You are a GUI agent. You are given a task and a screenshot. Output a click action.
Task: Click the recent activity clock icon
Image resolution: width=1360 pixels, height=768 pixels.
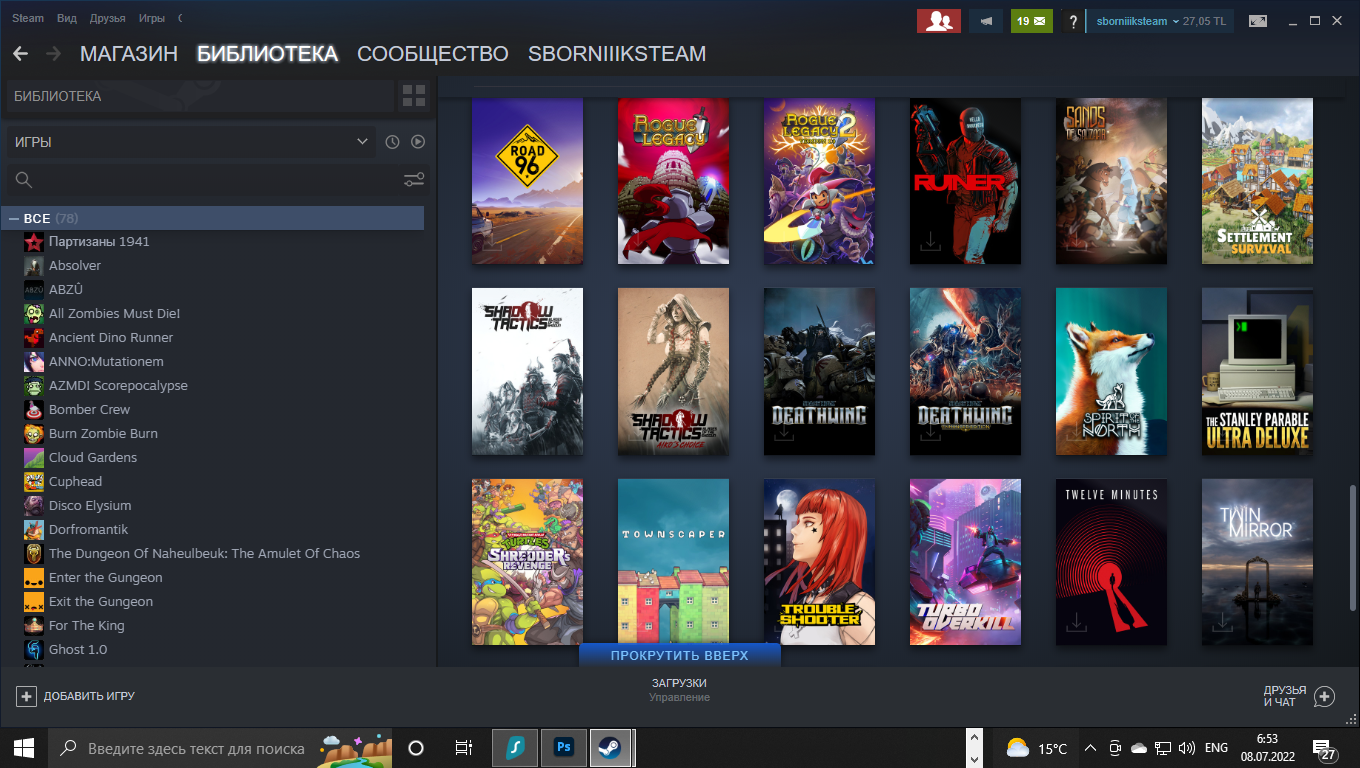coord(392,142)
